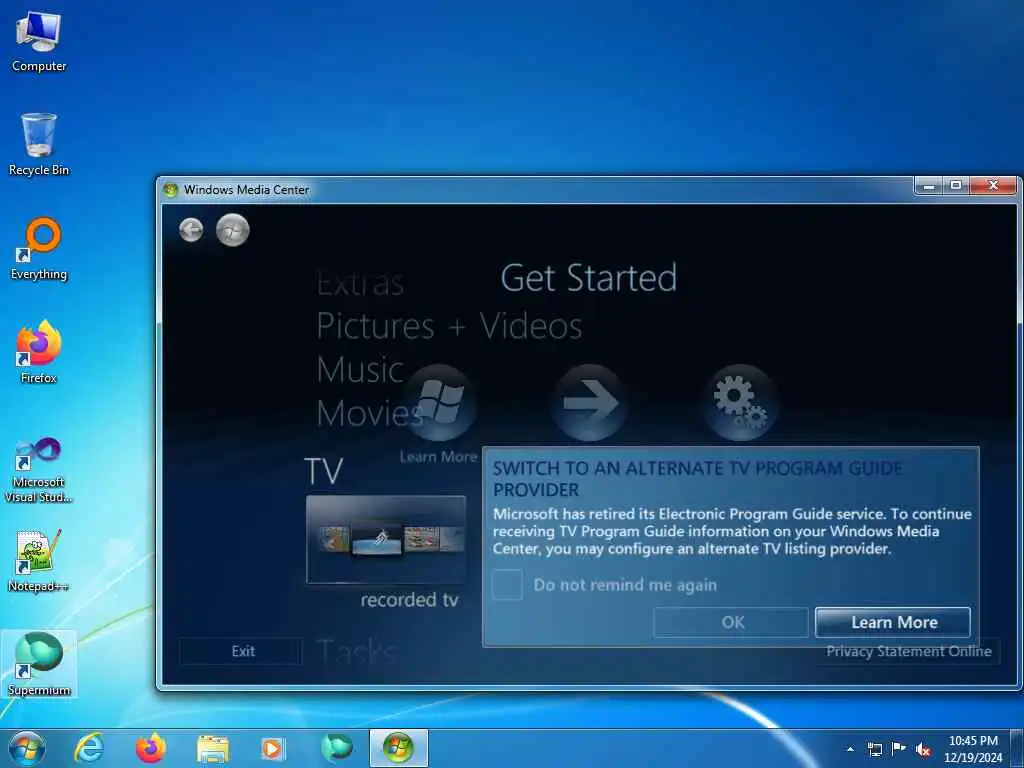Click the network tray icon
The width and height of the screenshot is (1024, 768).
coord(874,749)
